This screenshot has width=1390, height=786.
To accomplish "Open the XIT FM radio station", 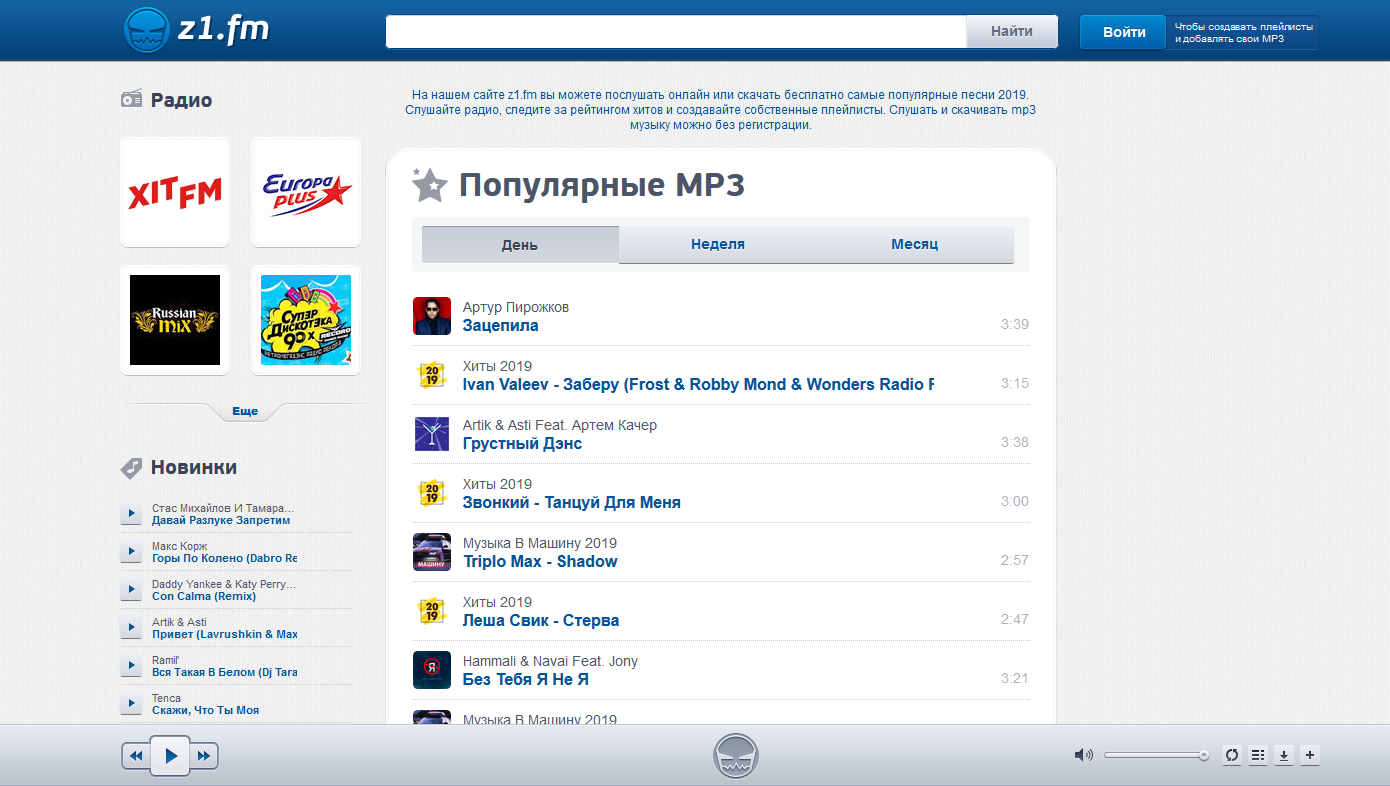I will pos(175,192).
